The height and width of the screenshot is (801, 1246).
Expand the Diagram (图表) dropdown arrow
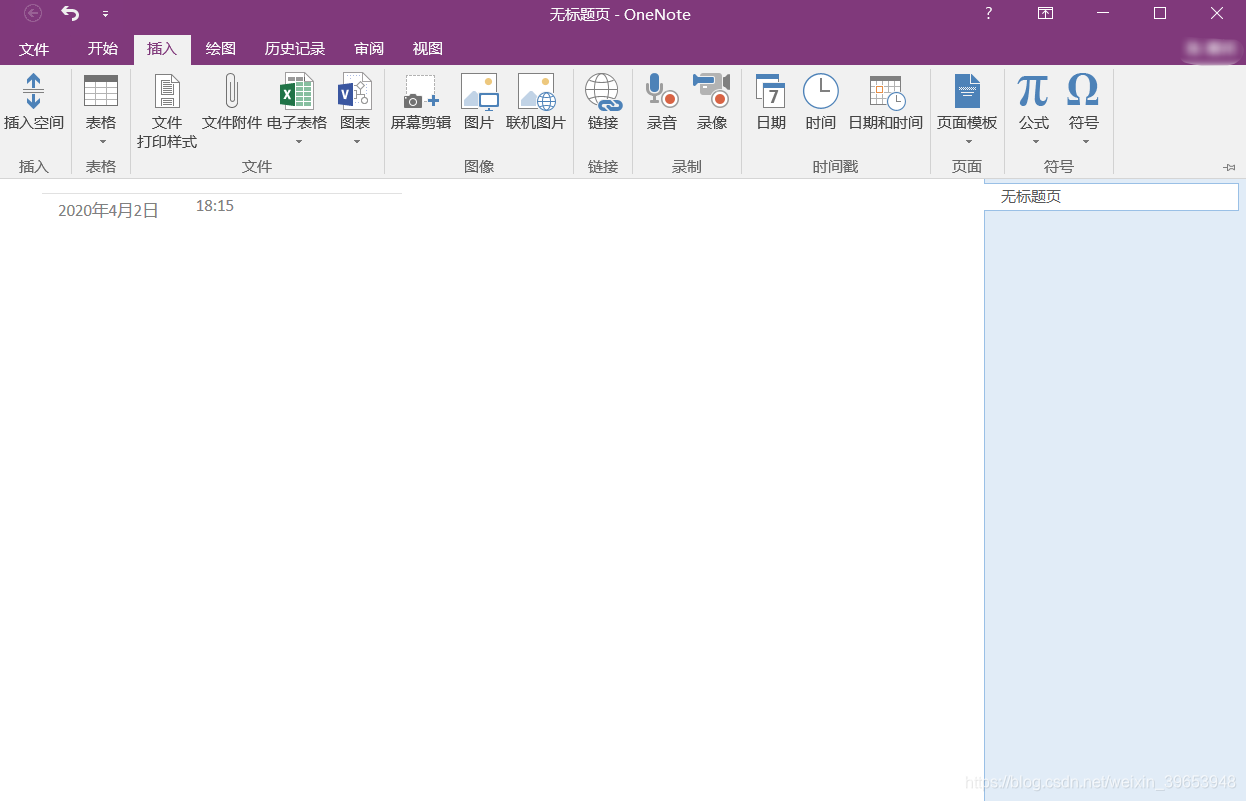[x=356, y=142]
